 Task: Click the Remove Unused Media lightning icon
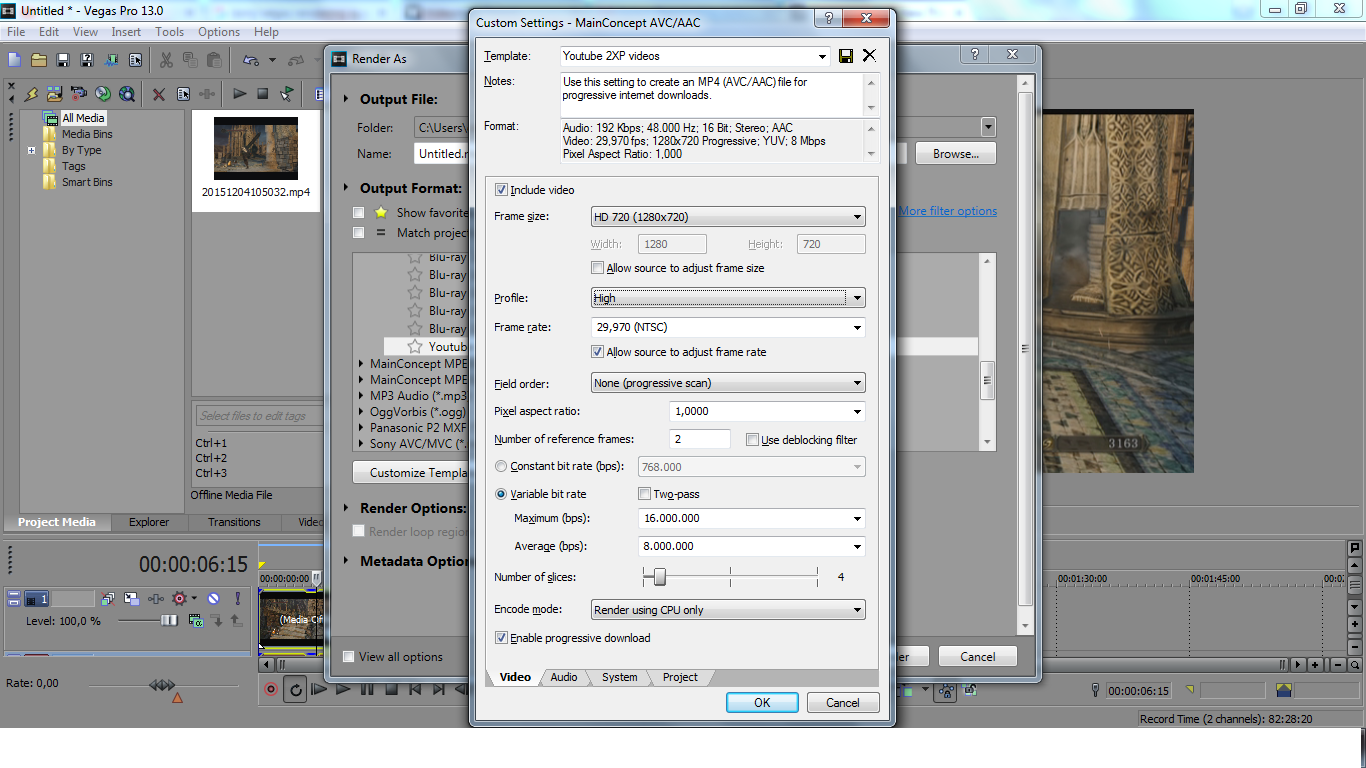click(31, 94)
